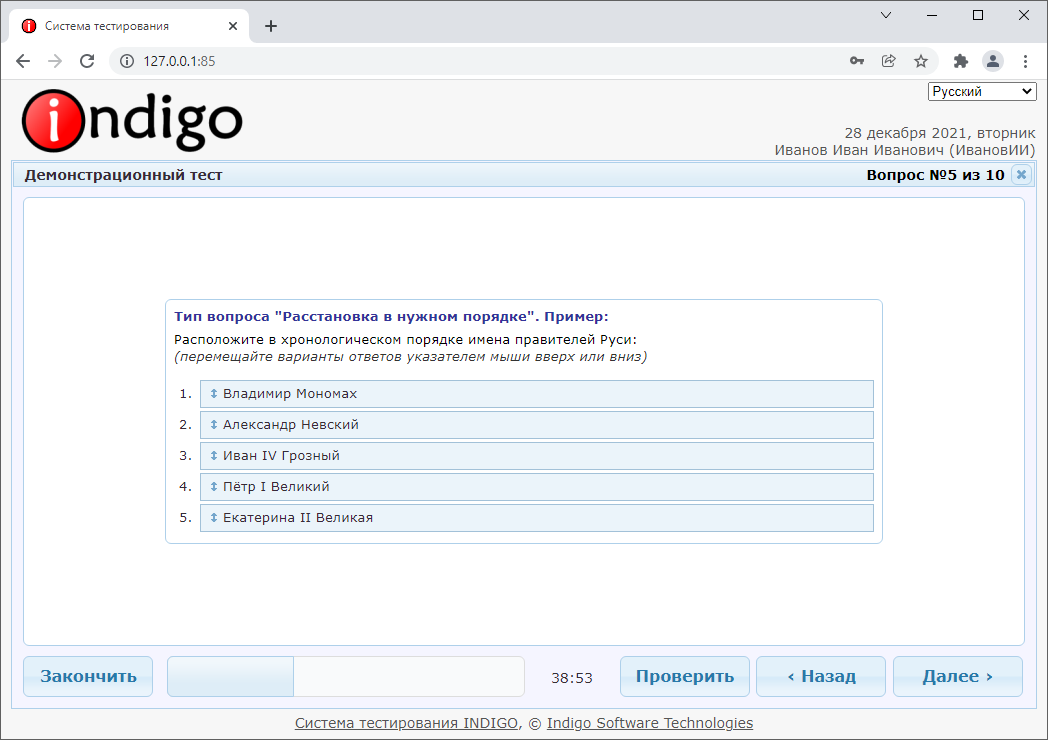The height and width of the screenshot is (740, 1048).
Task: Click drag handle icon for Владимир Мономах
Action: point(214,394)
